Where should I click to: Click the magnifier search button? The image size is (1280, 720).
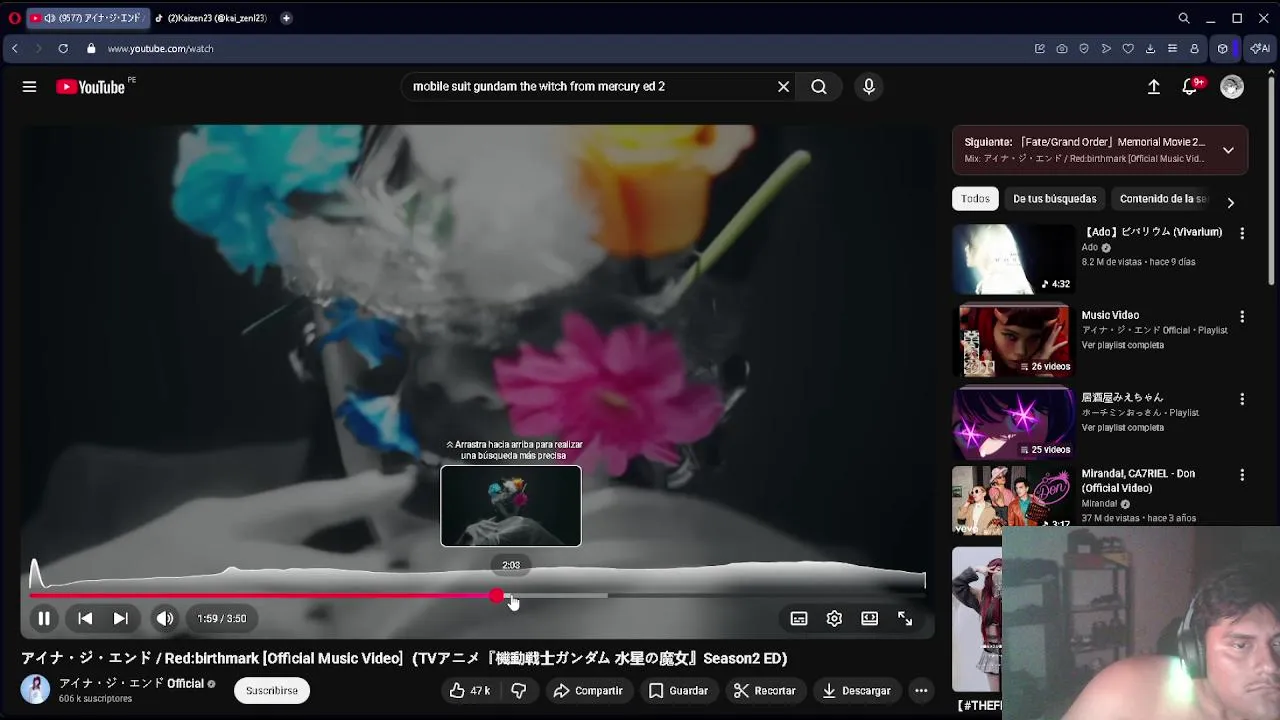(819, 87)
